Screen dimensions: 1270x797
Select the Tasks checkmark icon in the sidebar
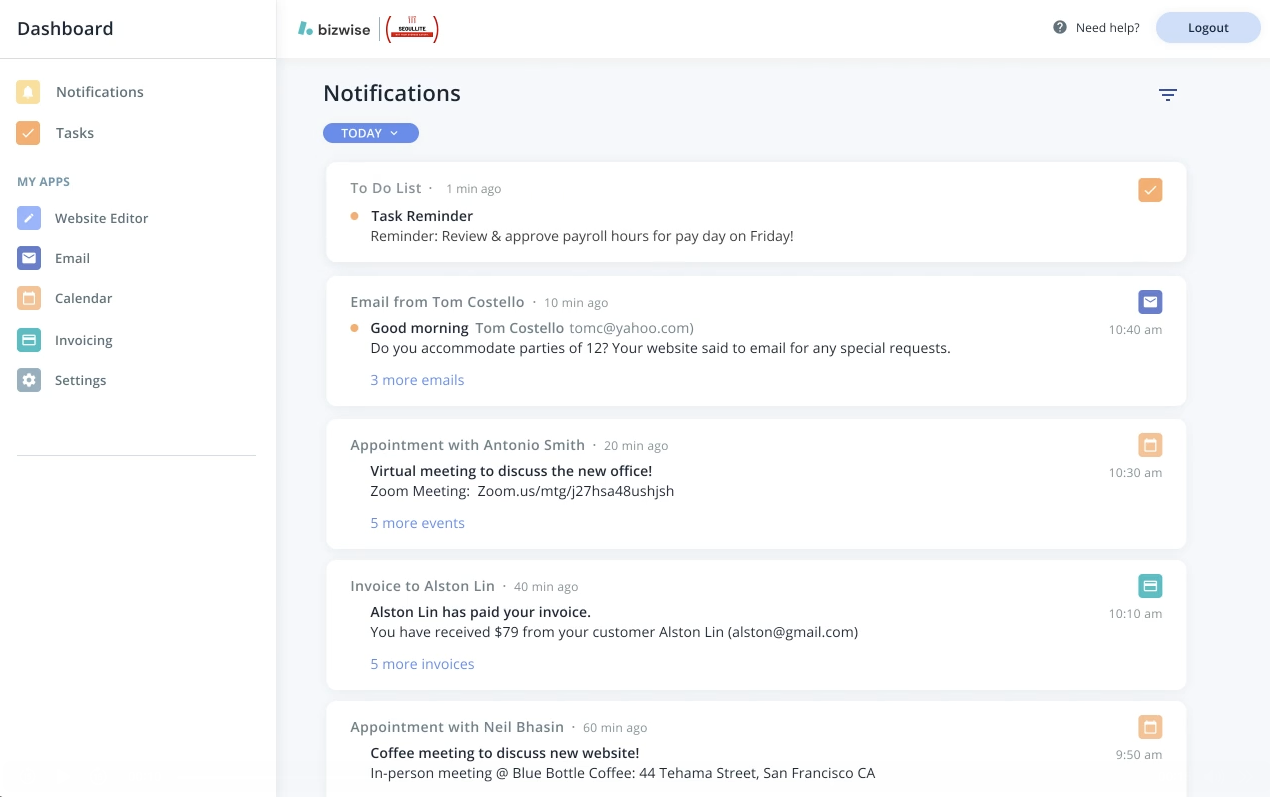(28, 132)
